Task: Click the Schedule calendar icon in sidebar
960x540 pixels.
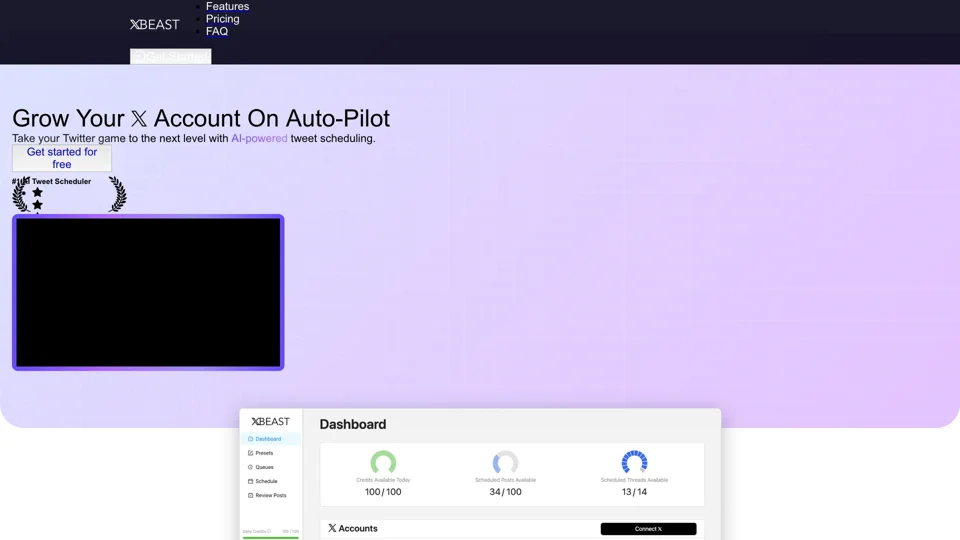Action: pos(250,481)
